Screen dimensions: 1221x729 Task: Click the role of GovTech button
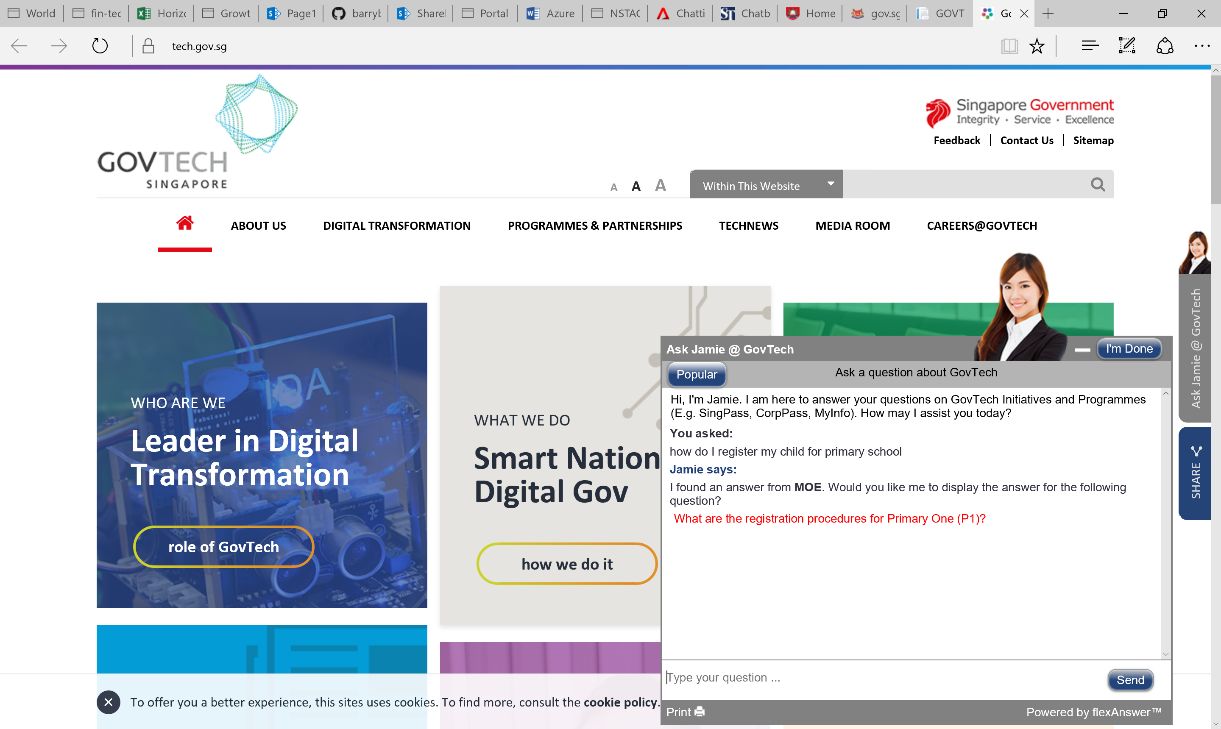click(x=223, y=547)
